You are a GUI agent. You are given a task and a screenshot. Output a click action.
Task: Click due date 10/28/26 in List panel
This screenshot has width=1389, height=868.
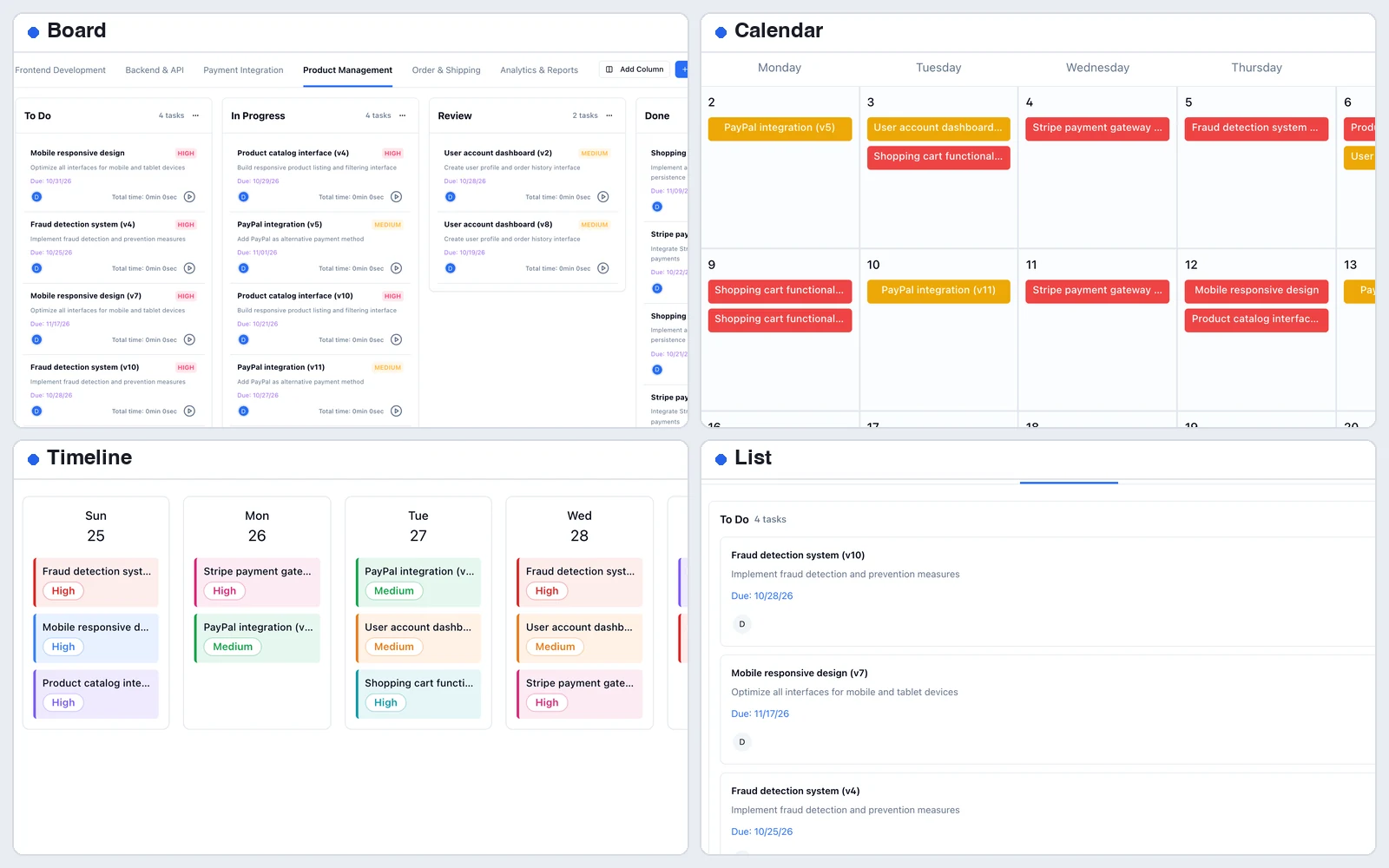[x=761, y=596]
